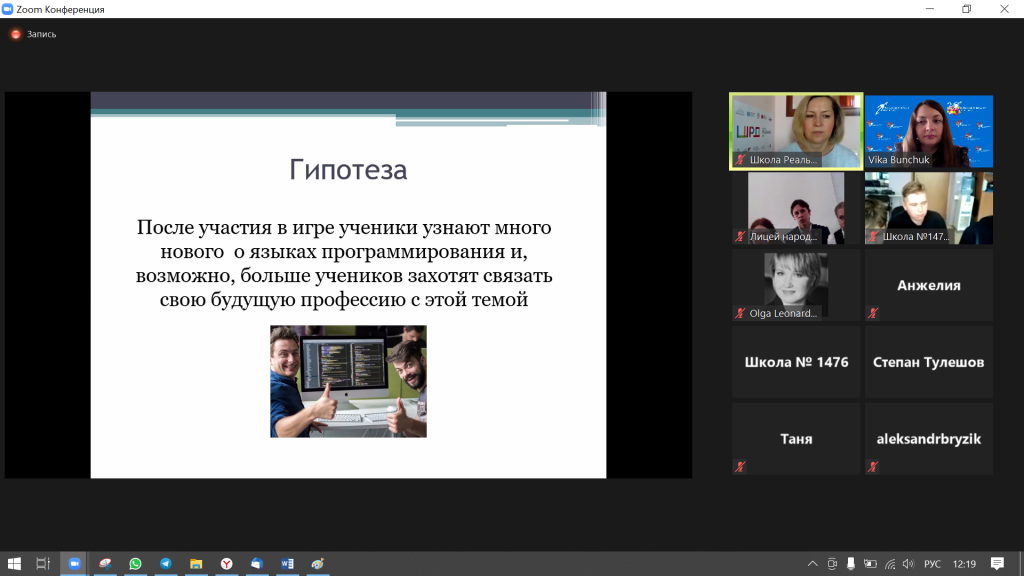Viewport: 1024px width, 576px height.
Task: Open Microsoft Word from taskbar
Action: [287, 564]
